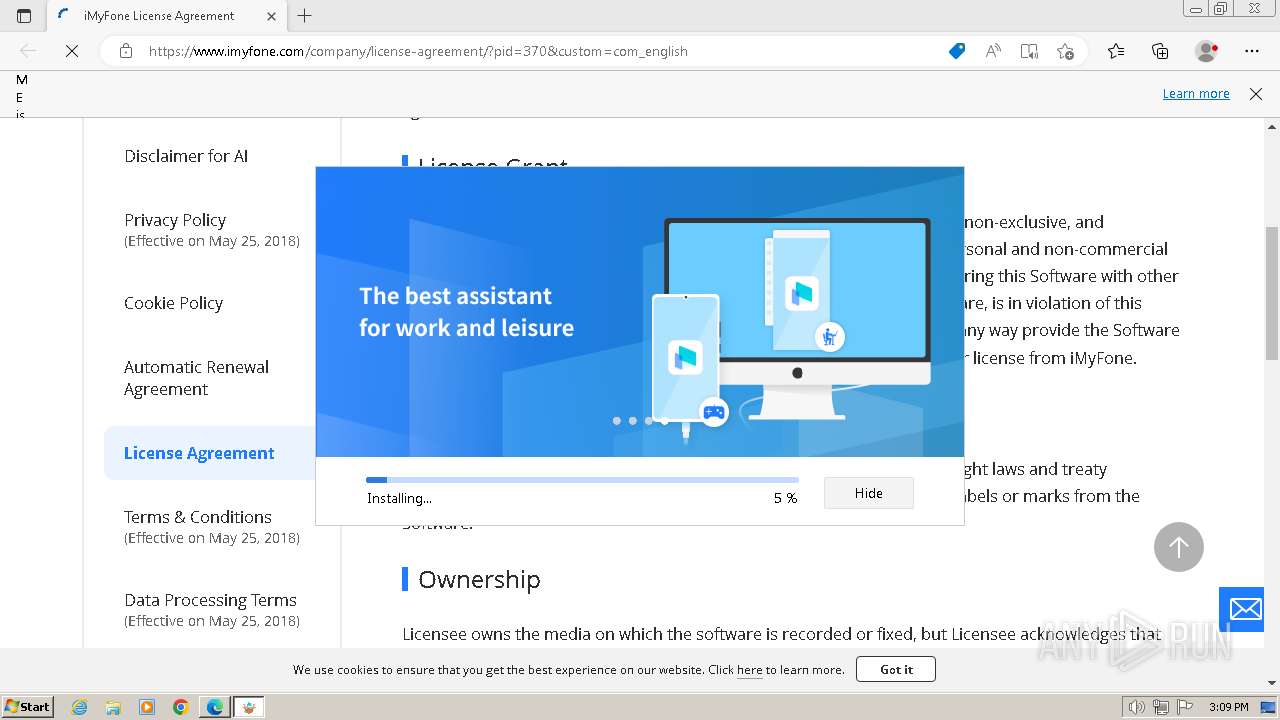The image size is (1280, 720).
Task: Open the Action Center flag icon
Action: point(1185,707)
